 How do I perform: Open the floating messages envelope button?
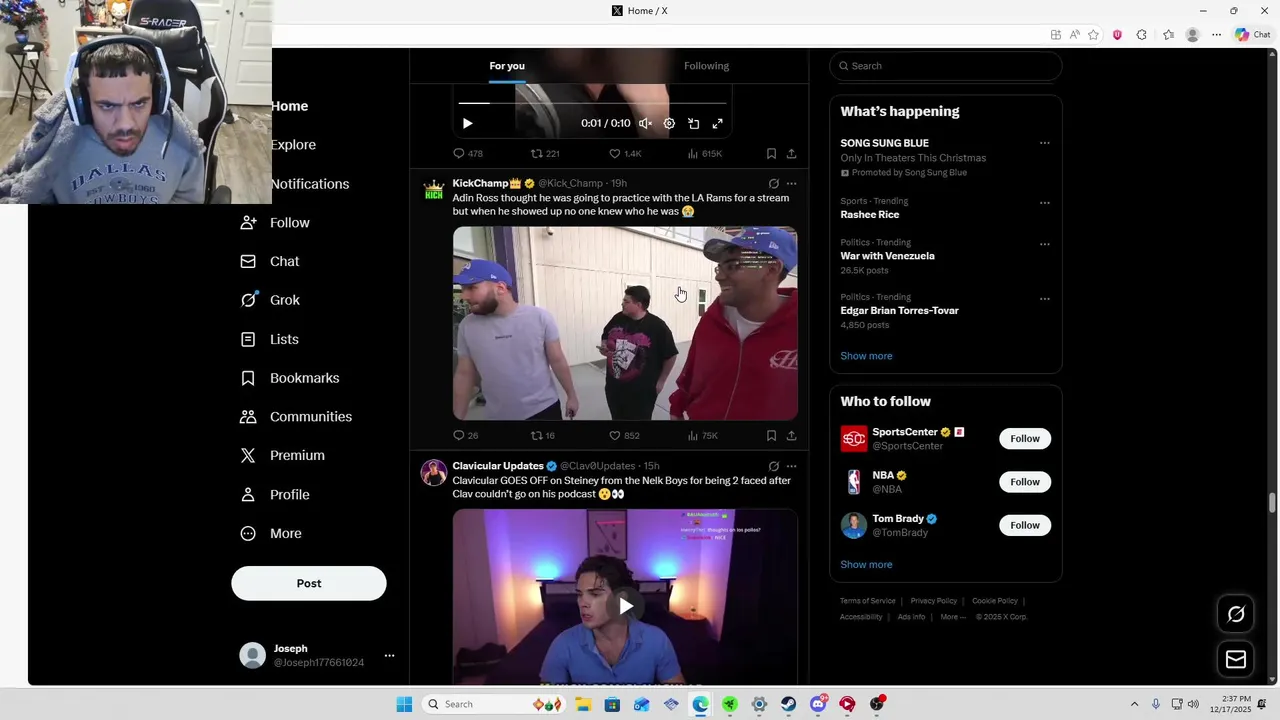1236,659
